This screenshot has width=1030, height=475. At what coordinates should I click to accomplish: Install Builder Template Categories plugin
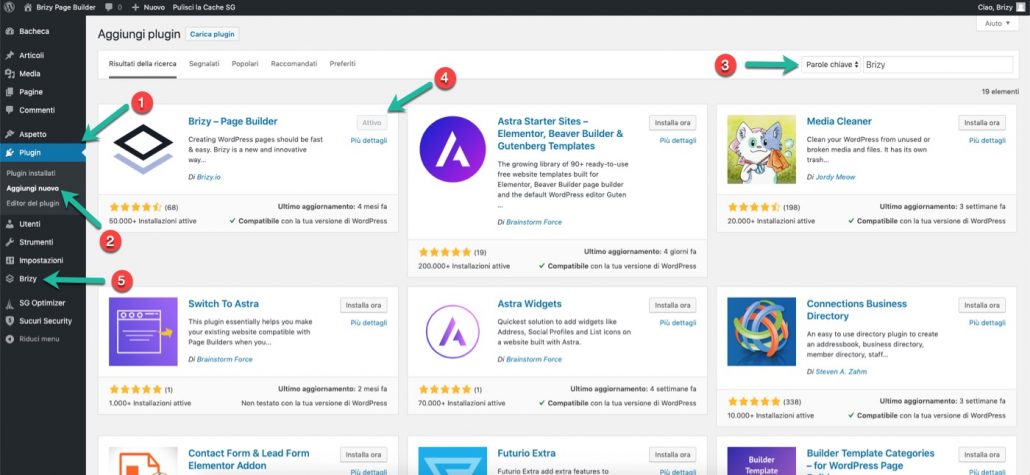pyautogui.click(x=982, y=454)
